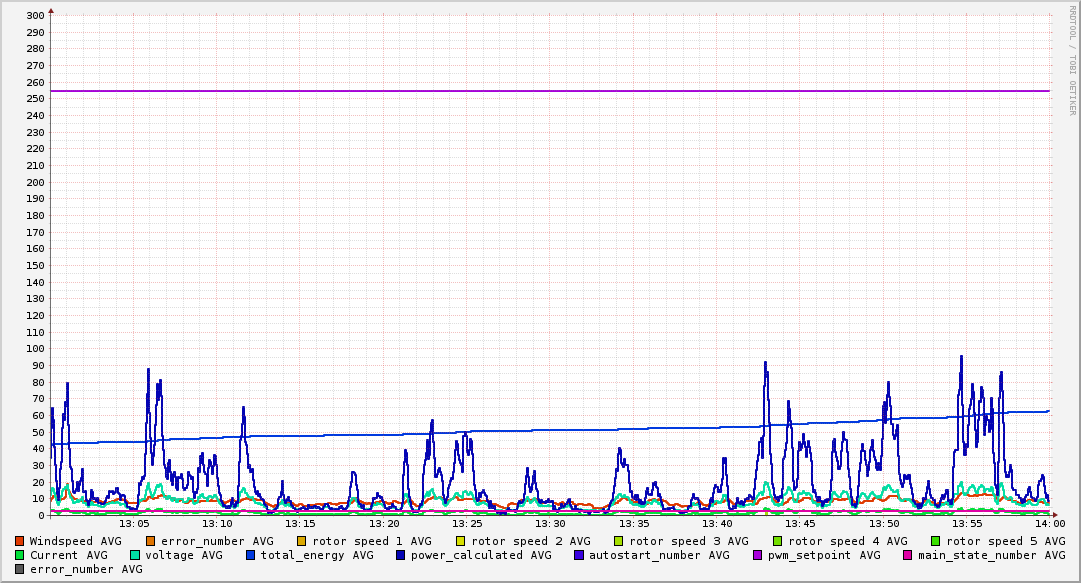The height and width of the screenshot is (583, 1081).
Task: Click the 14:00 time axis label
Action: click(1049, 524)
